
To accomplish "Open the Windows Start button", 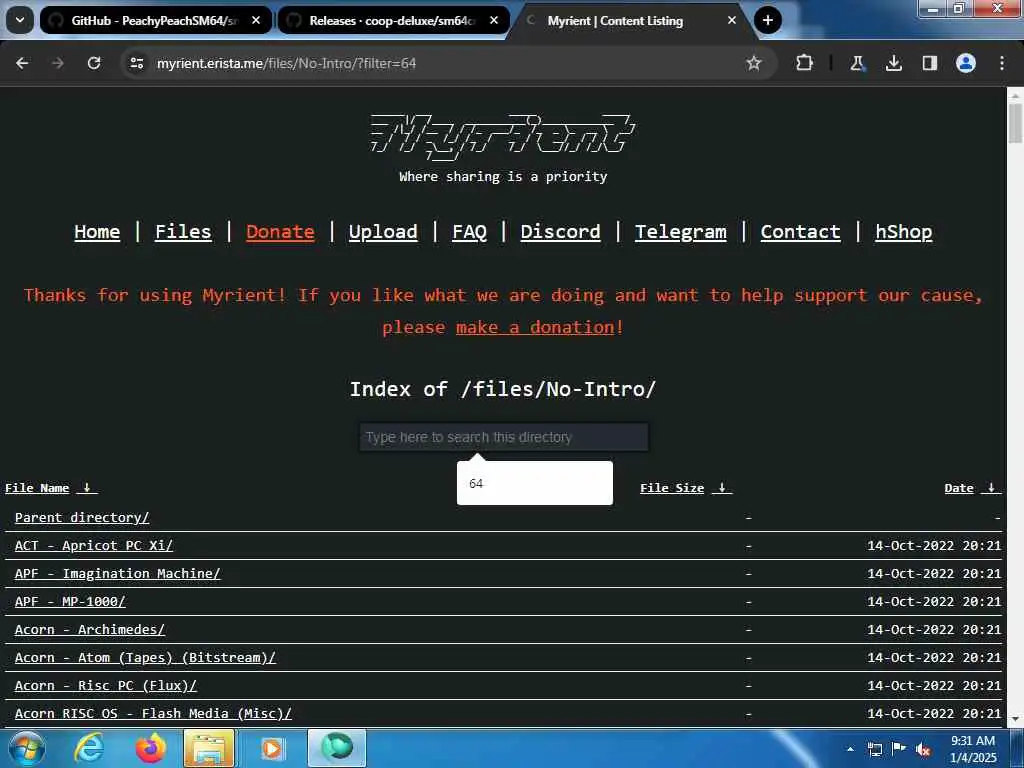I will pyautogui.click(x=27, y=748).
